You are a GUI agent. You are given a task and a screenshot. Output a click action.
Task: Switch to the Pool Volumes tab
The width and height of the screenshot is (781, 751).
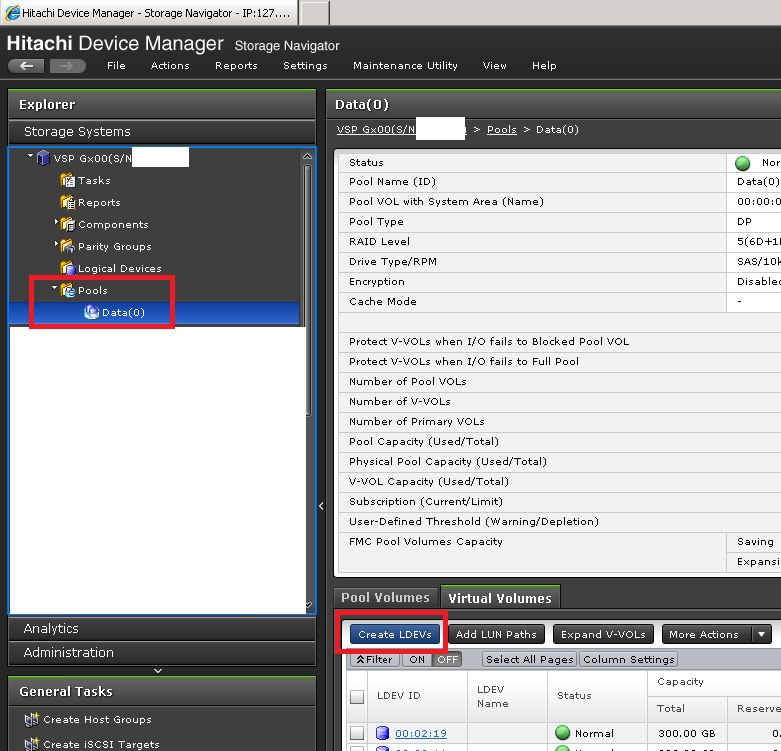pos(386,598)
